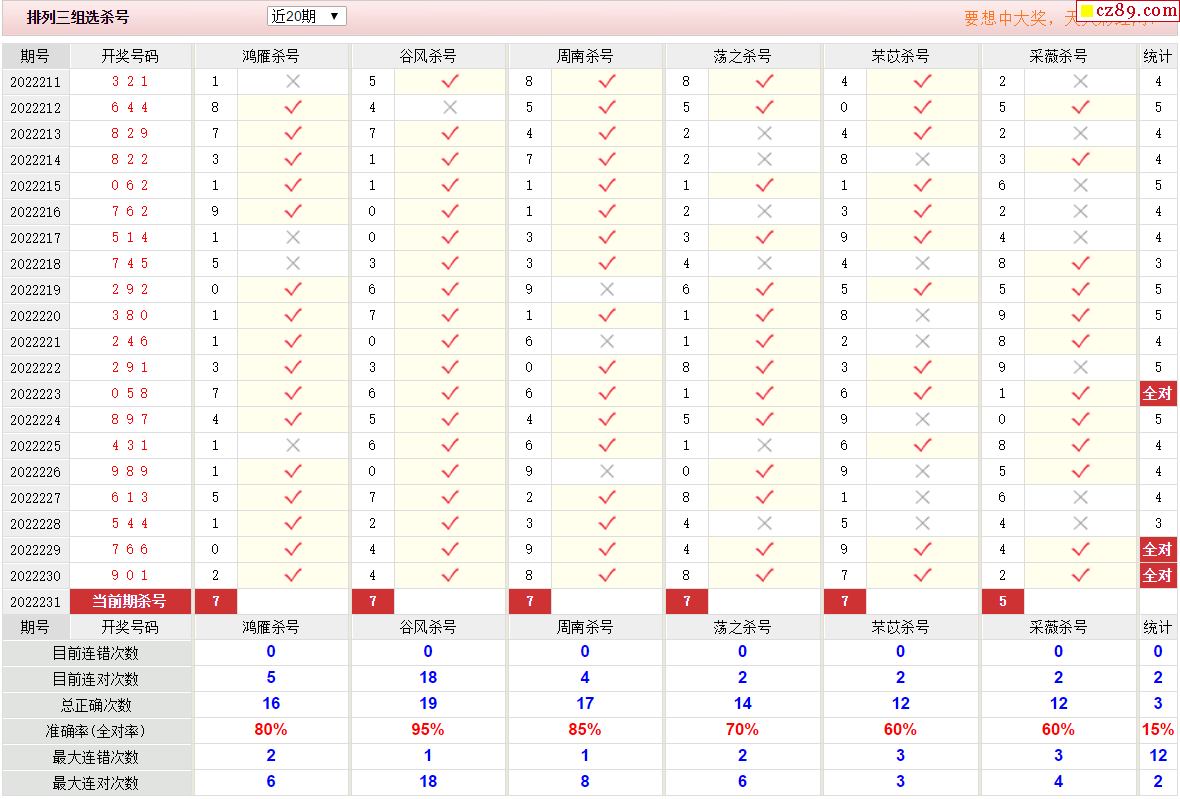Viewport: 1180px width, 799px height.
Task: Click the cross mark in 荡之杀号 for 2022216
Action: click(x=765, y=211)
